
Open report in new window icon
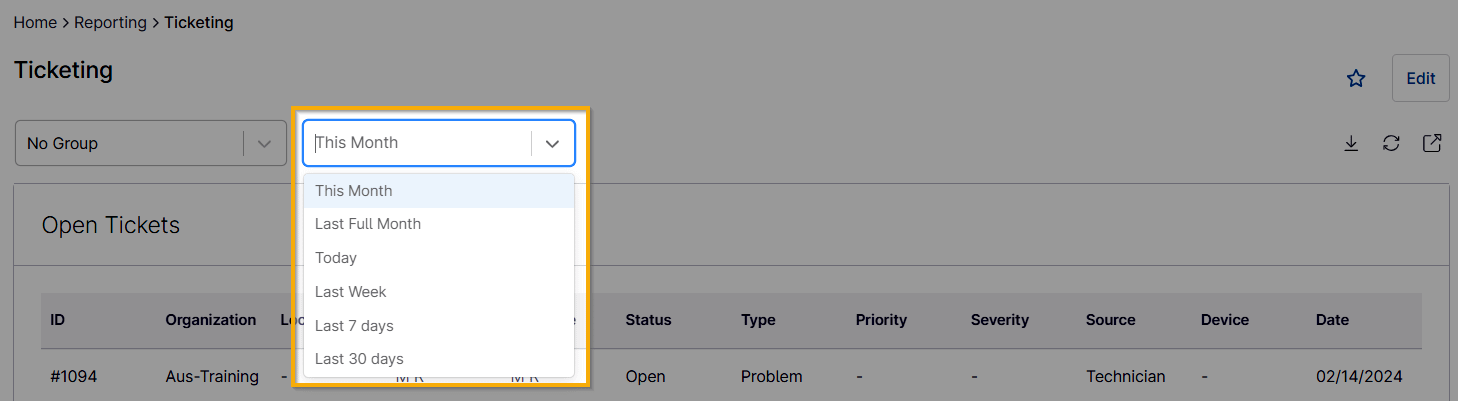pos(1432,144)
